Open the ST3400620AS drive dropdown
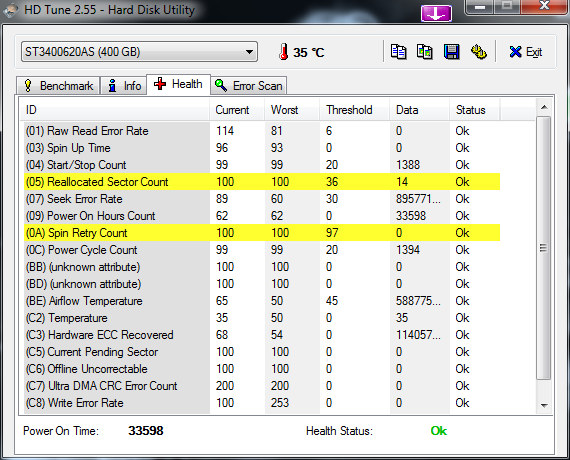 (x=139, y=52)
